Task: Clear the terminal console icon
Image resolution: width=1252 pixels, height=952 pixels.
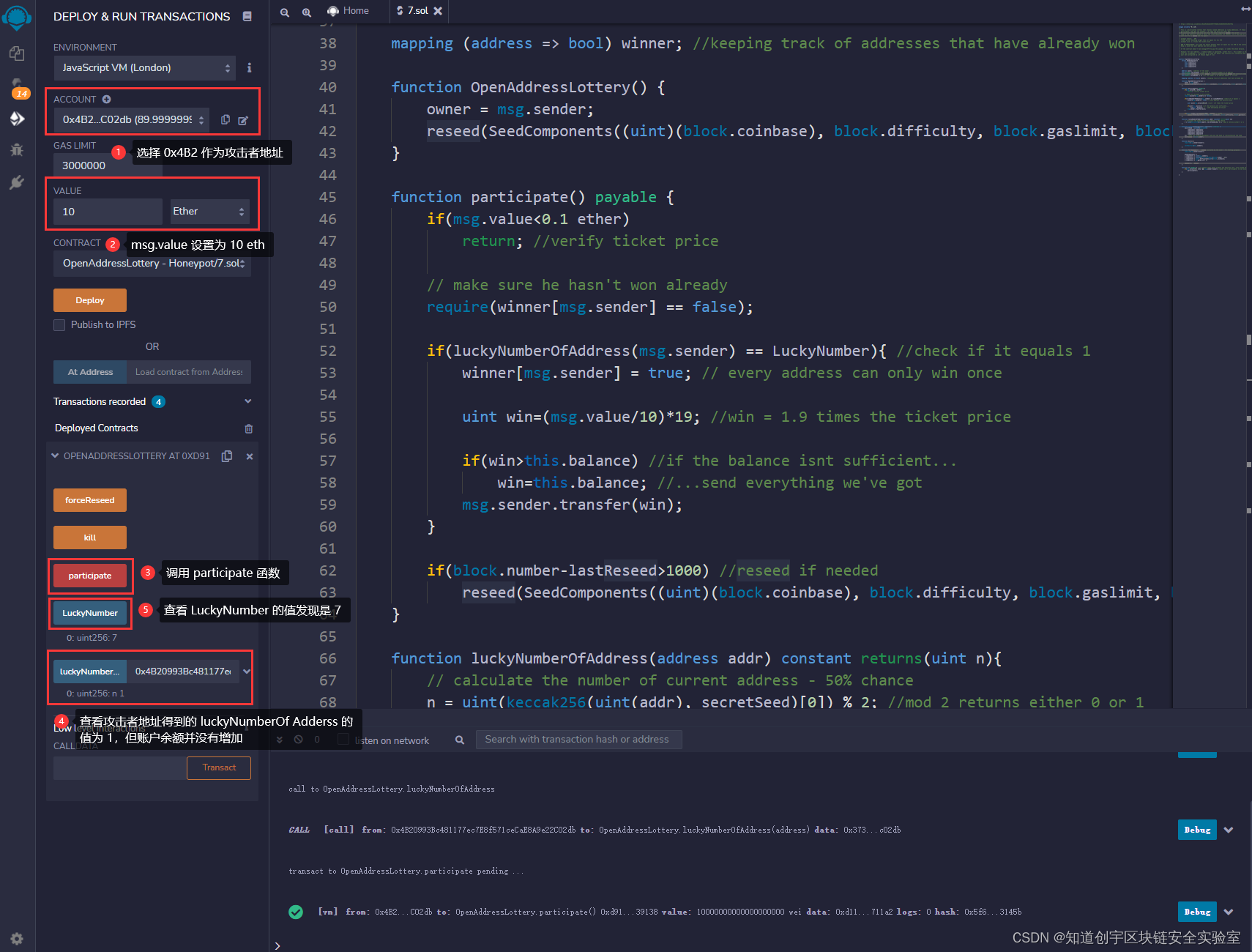Action: click(x=298, y=740)
